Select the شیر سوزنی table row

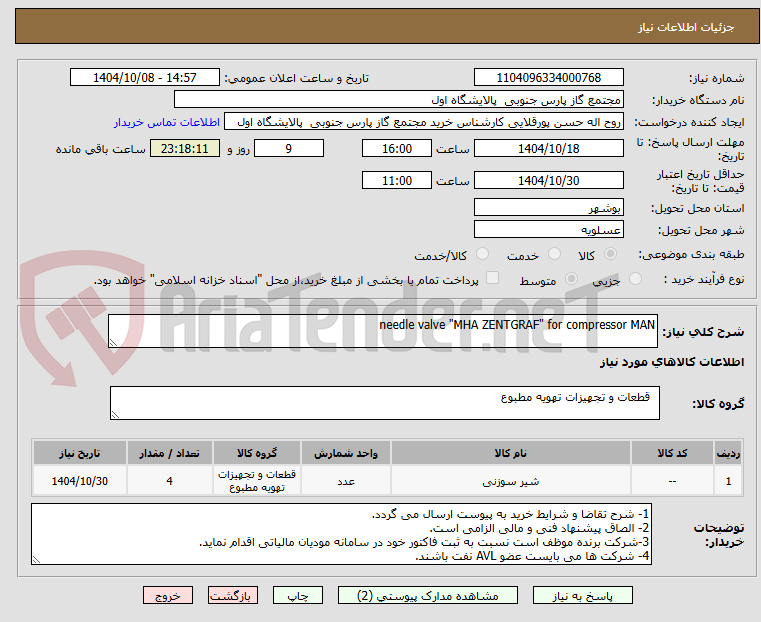click(387, 481)
